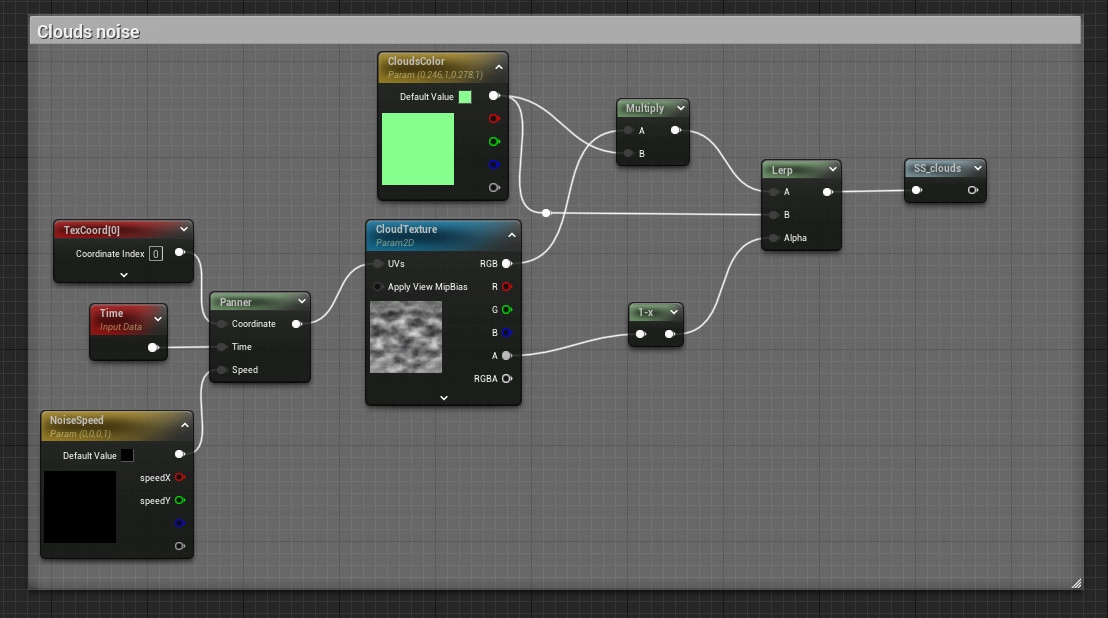Toggle the Apply View MipBias pin
Image resolution: width=1108 pixels, height=618 pixels.
[x=377, y=287]
